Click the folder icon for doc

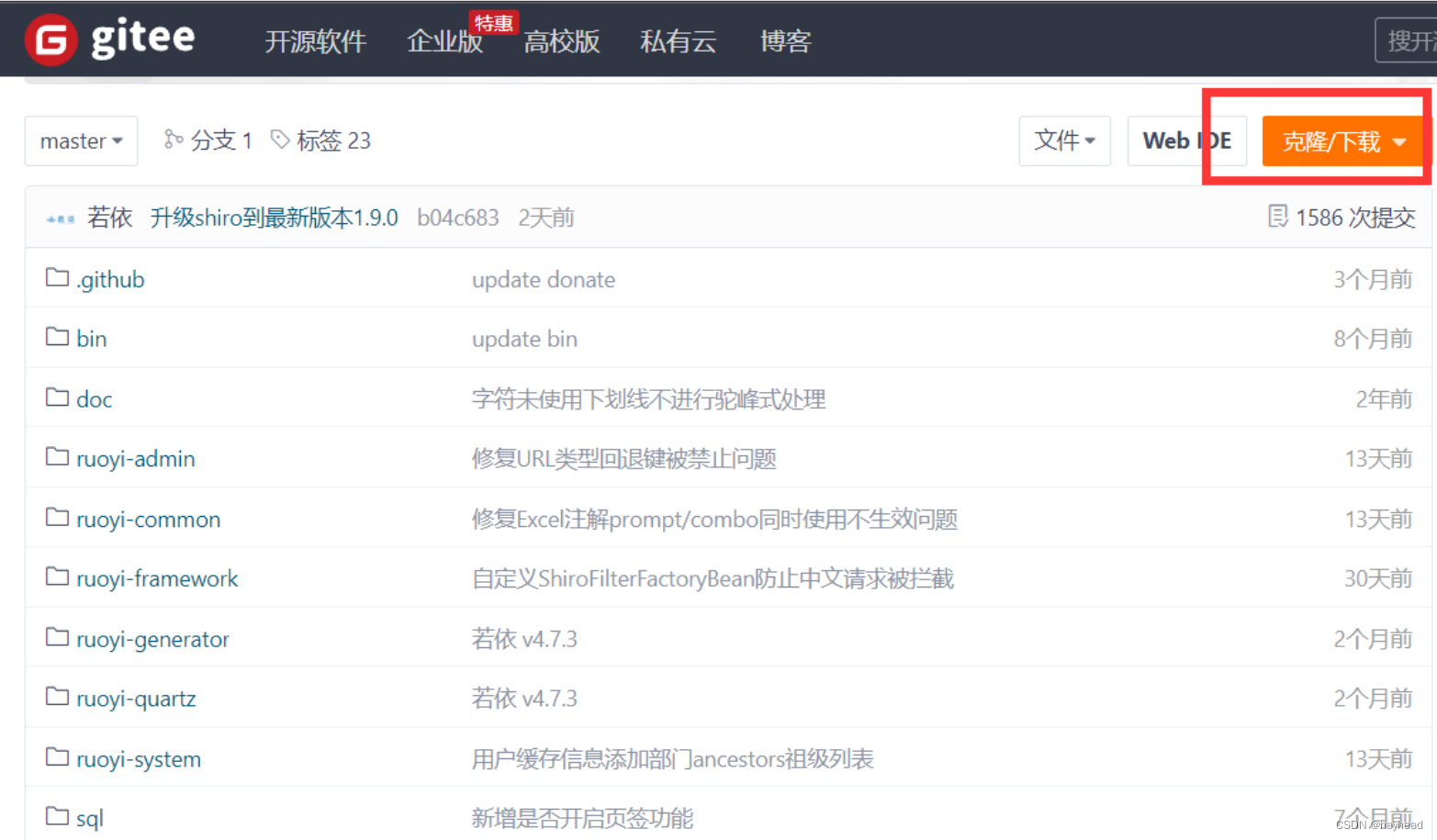click(57, 398)
